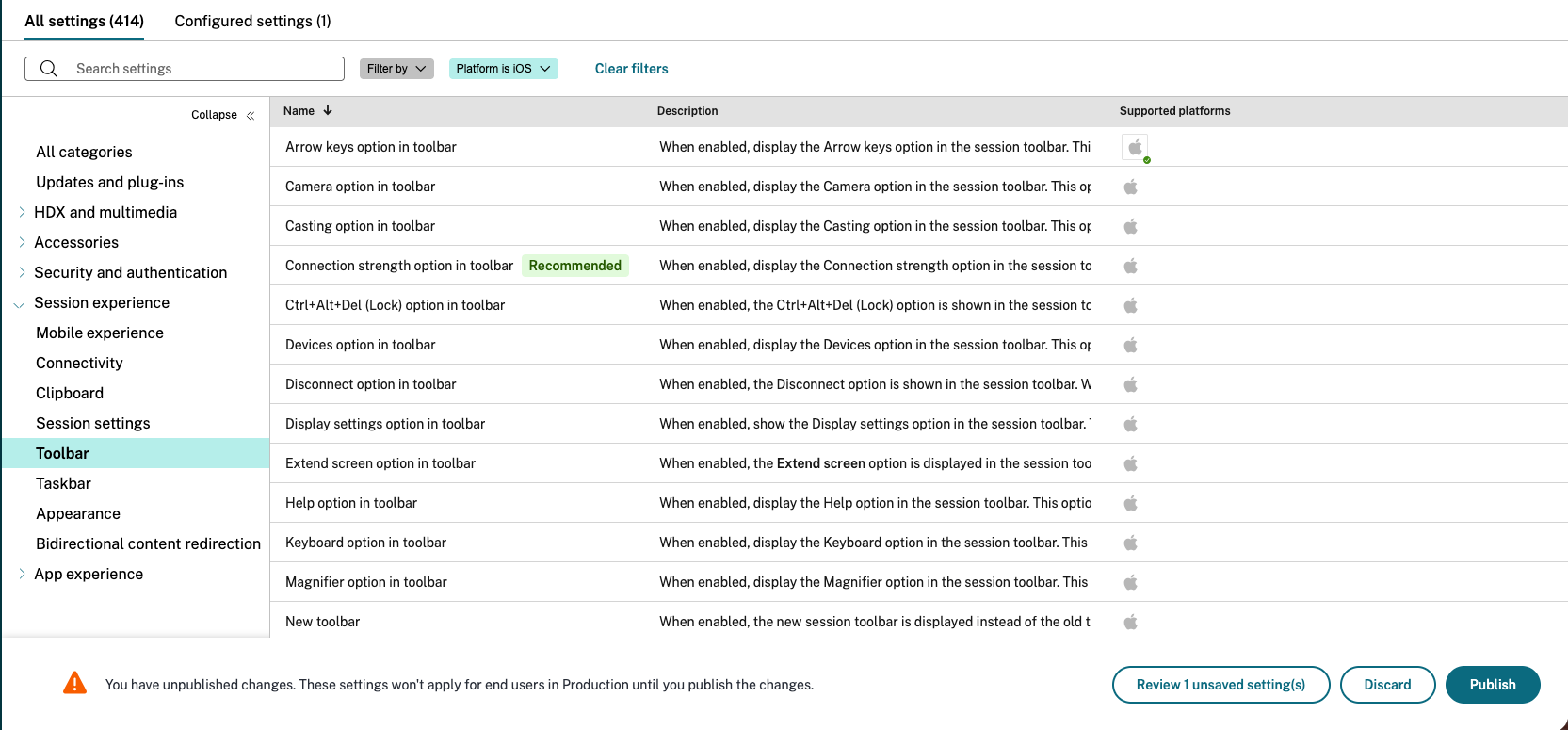Expand the App experience category
Viewport: 1568px width, 730px height.
[x=22, y=574]
